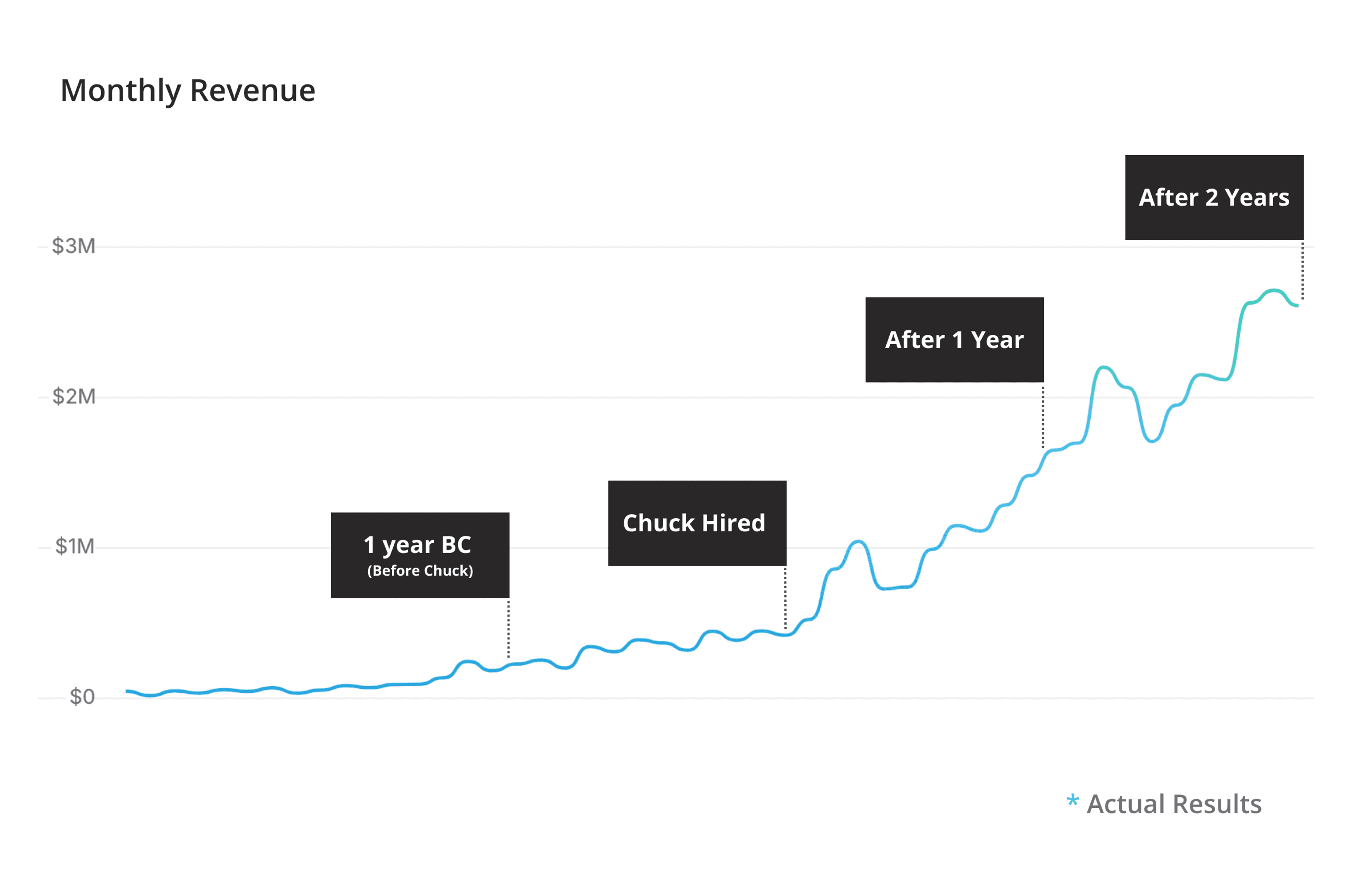
Task: Click the leftmost start of the revenue line
Action: click(128, 692)
